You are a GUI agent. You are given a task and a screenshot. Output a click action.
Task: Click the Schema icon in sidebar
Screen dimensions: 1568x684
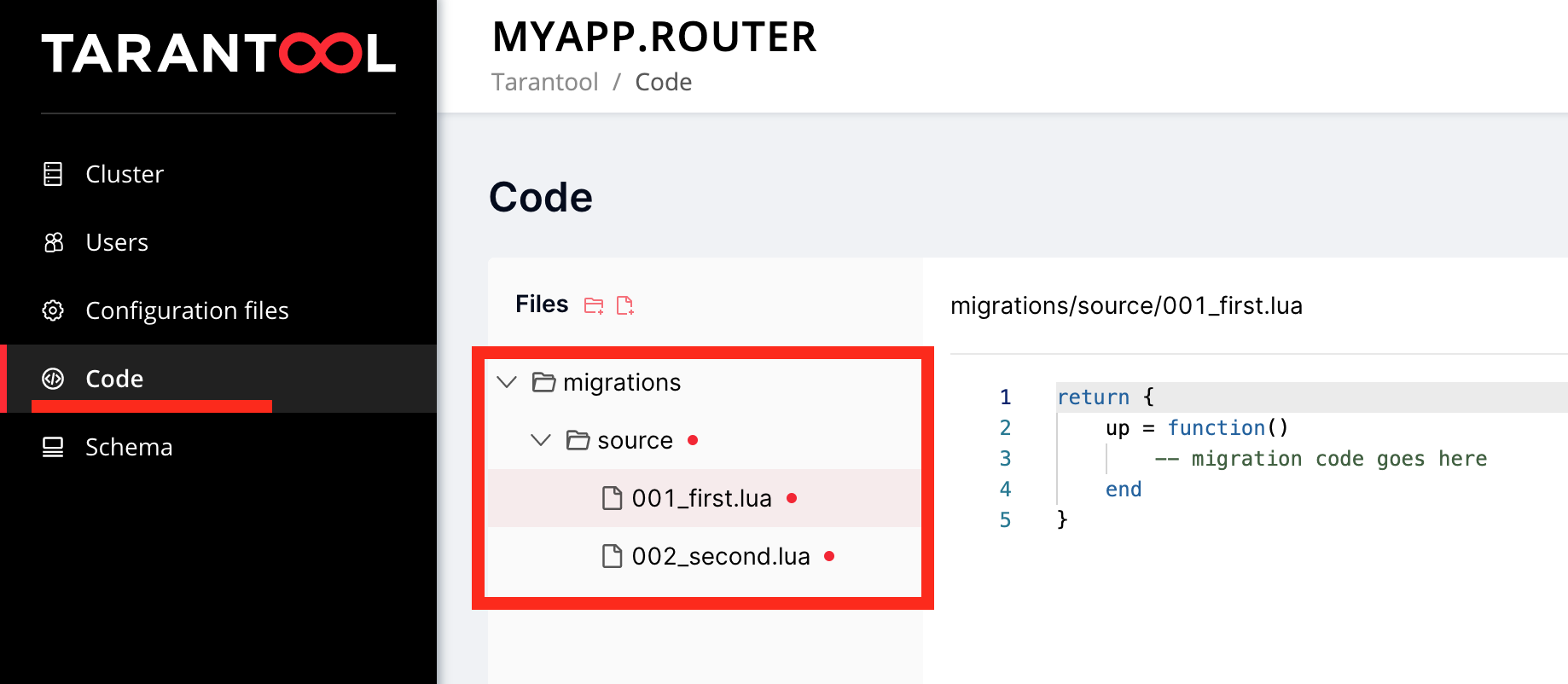click(x=53, y=447)
